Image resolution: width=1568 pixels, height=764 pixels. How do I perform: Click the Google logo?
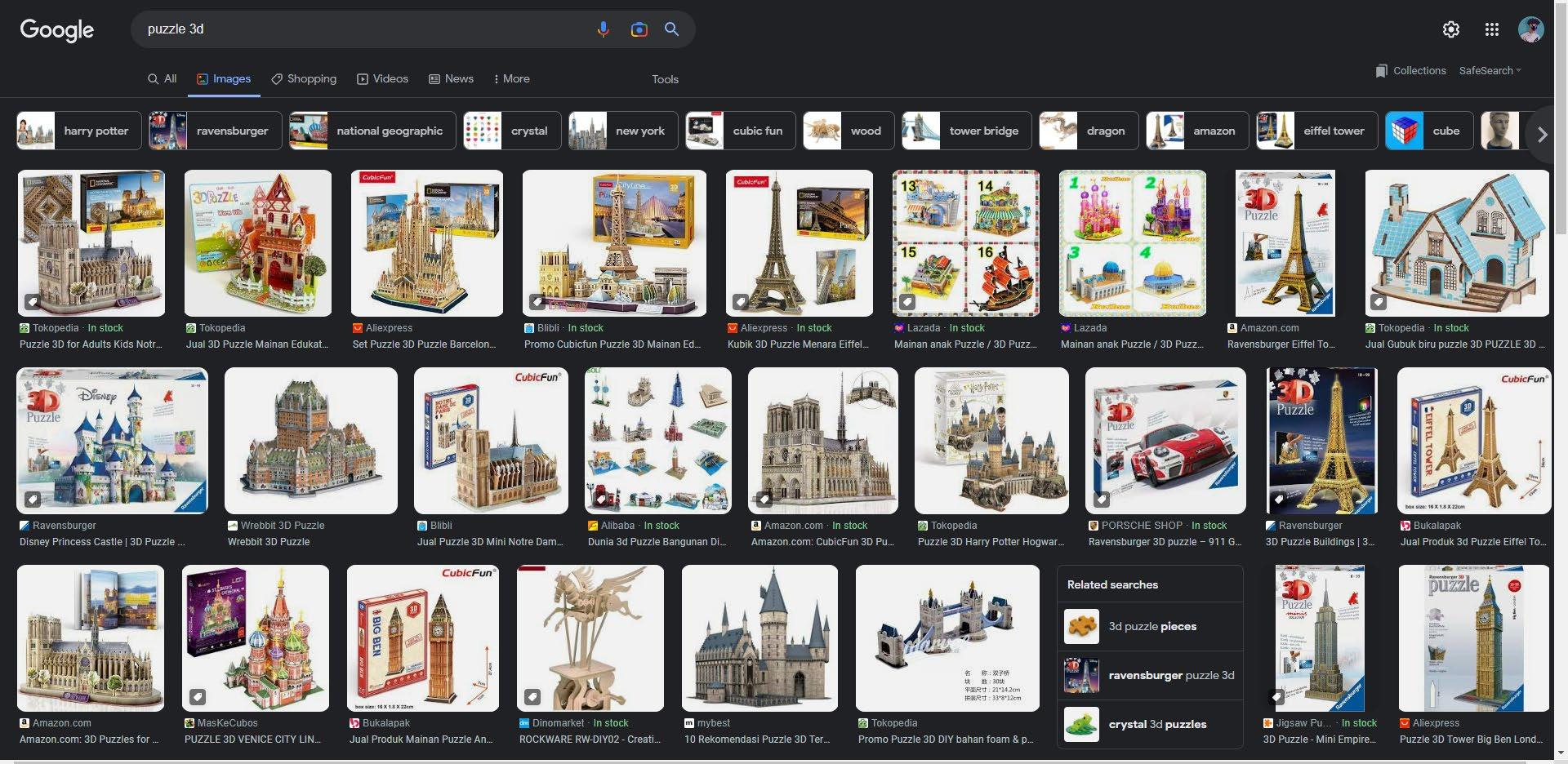[57, 29]
